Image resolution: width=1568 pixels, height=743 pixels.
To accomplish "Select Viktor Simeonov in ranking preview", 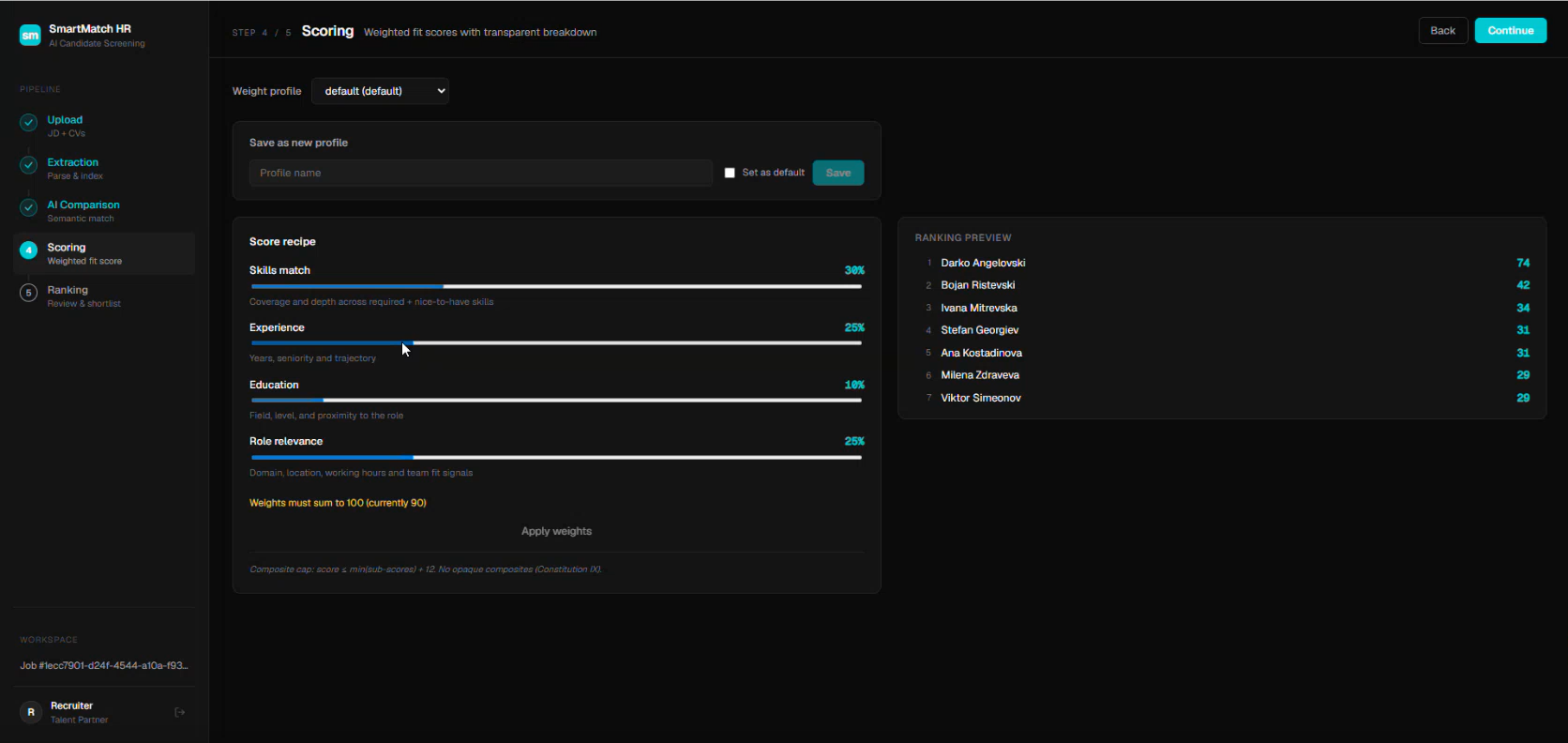I will 1222,398.
